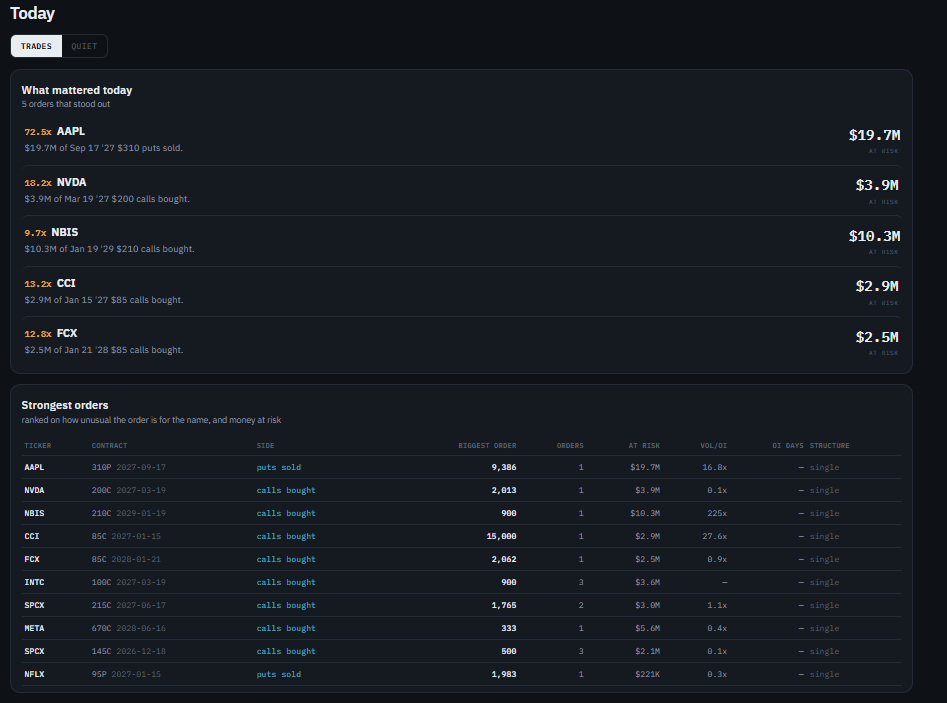
Task: Click the CONTRACT column header
Action: (x=109, y=446)
